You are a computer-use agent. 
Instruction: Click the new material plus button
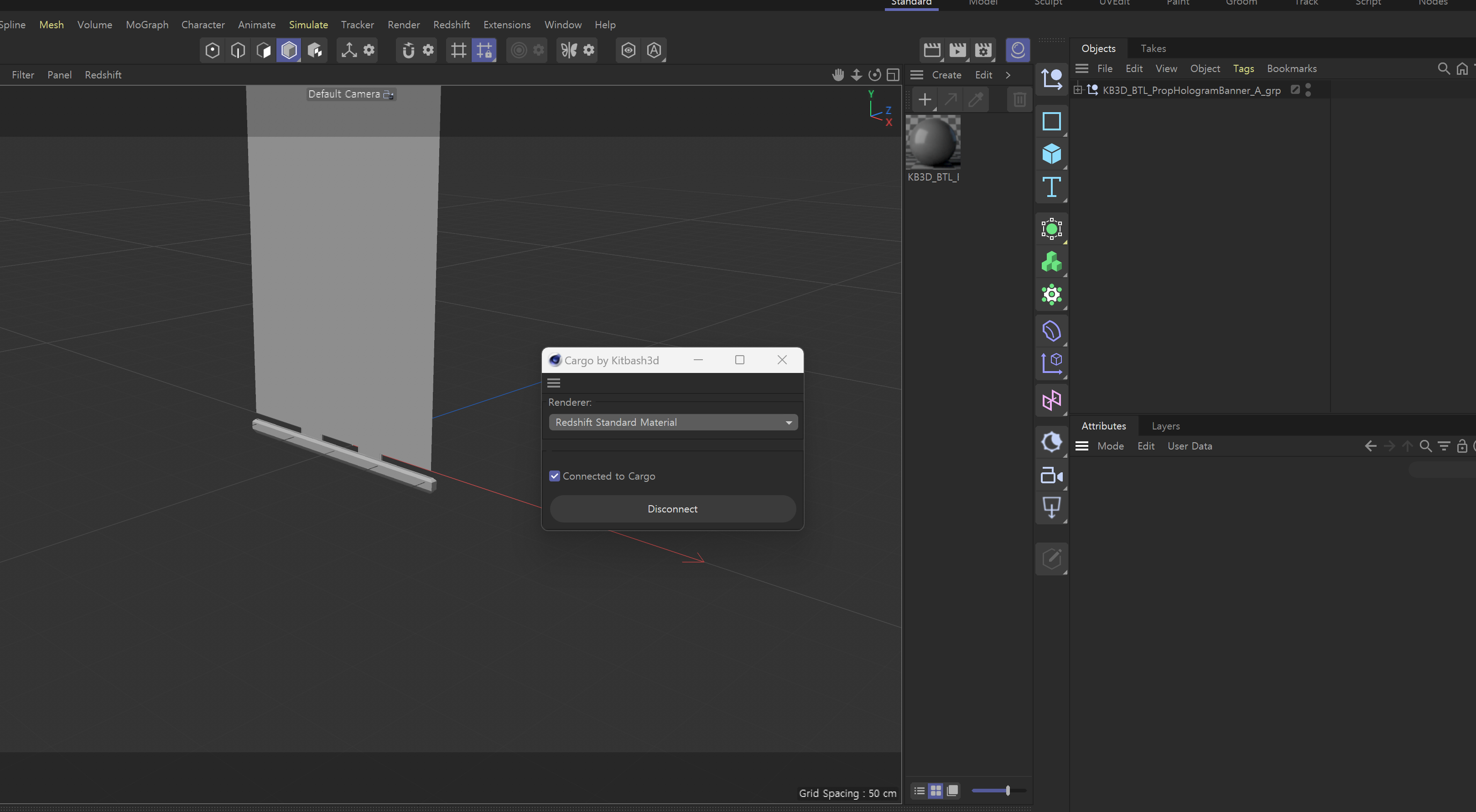[924, 100]
